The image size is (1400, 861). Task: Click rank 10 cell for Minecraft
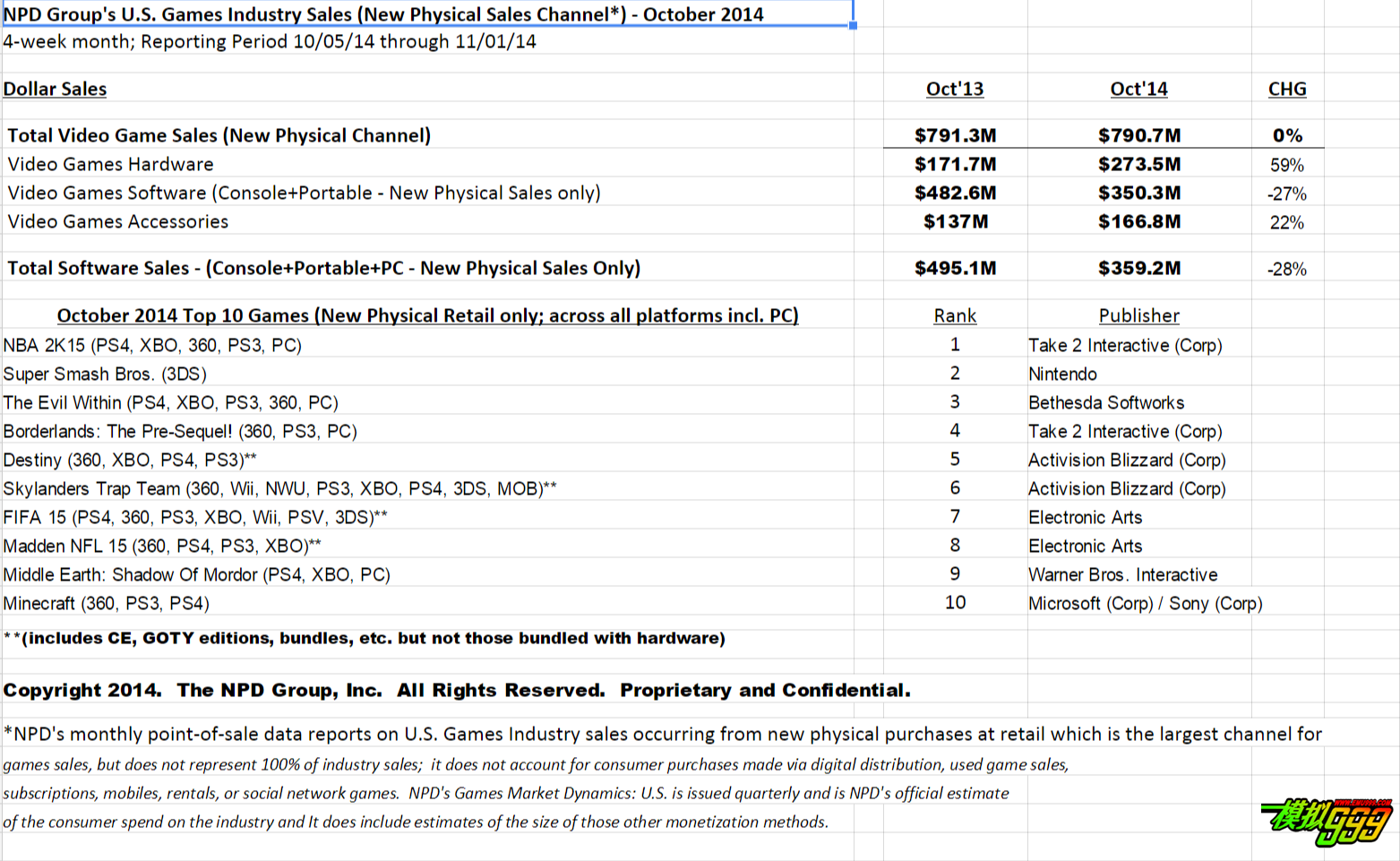(955, 603)
